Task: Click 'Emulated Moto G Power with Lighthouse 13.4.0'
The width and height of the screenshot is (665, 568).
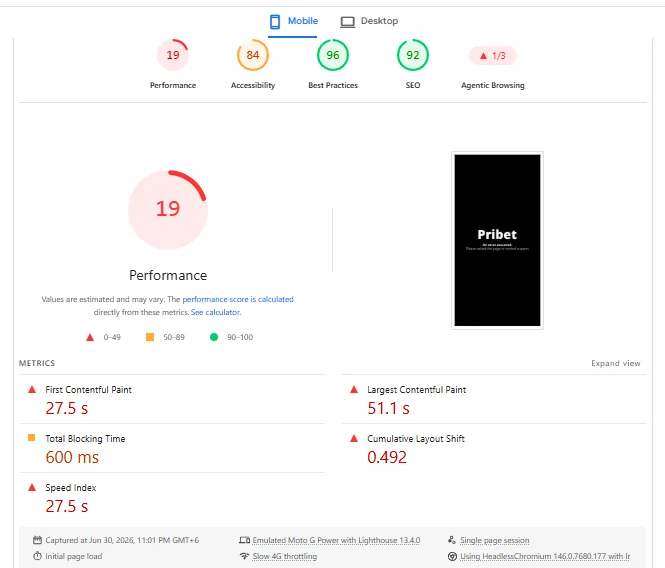Action: 336,540
